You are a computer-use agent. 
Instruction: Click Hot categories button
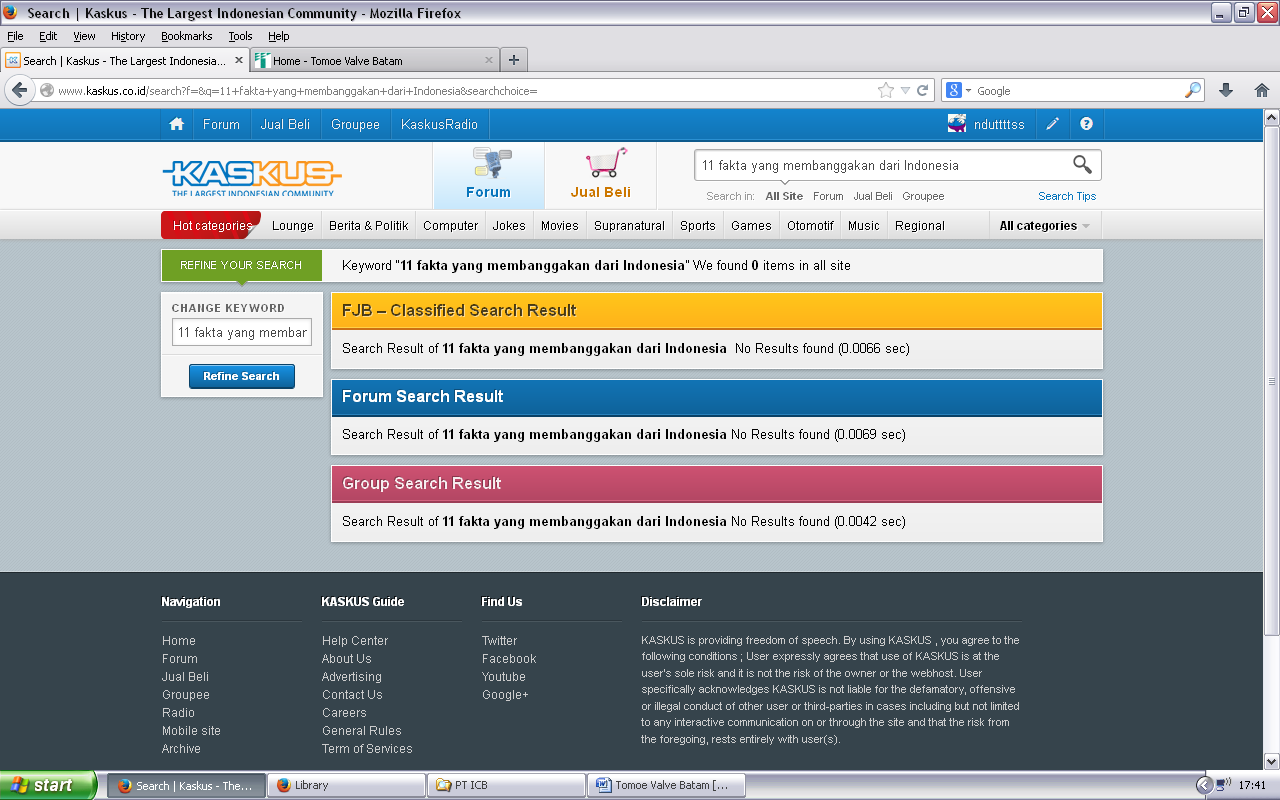(211, 226)
